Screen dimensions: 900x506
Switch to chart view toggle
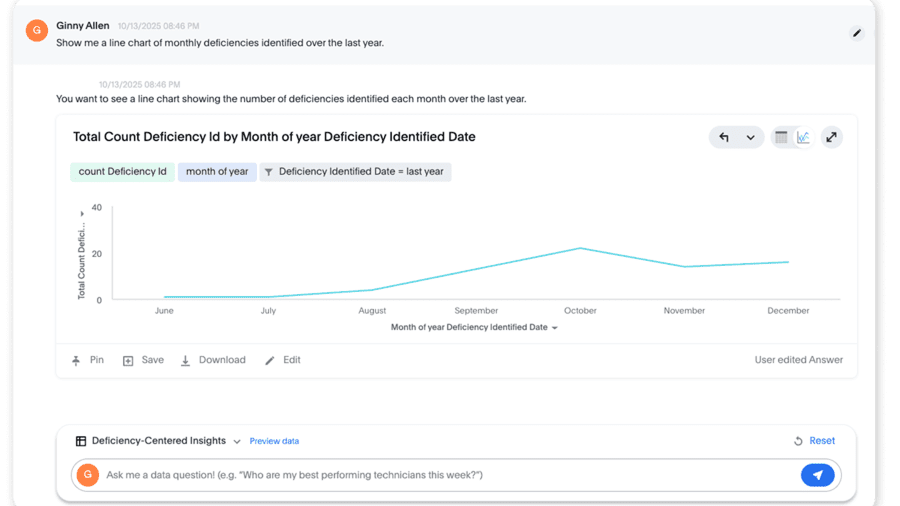pos(803,137)
